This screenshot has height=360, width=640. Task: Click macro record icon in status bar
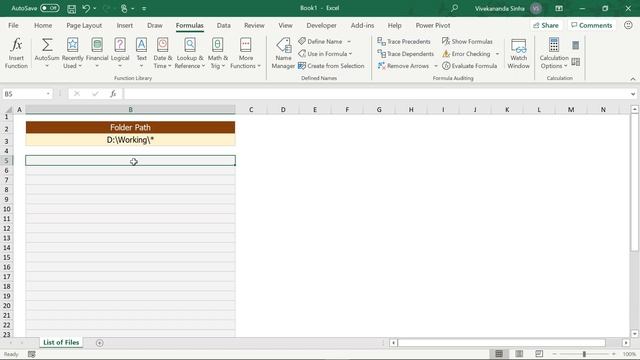point(31,354)
